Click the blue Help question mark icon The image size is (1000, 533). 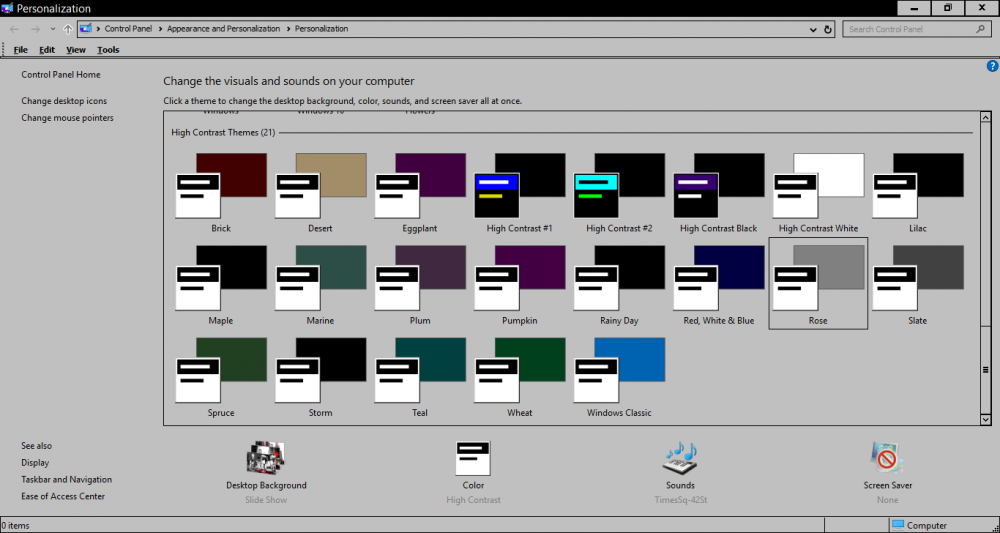click(992, 66)
